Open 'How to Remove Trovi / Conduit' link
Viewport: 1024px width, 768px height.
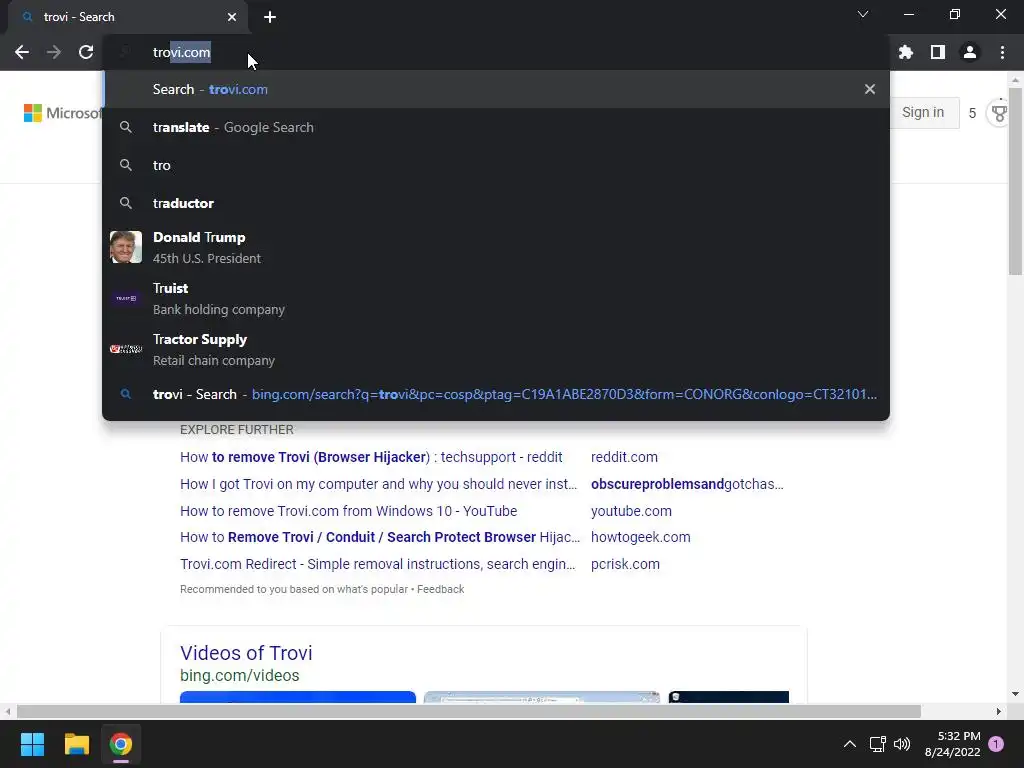pos(380,537)
